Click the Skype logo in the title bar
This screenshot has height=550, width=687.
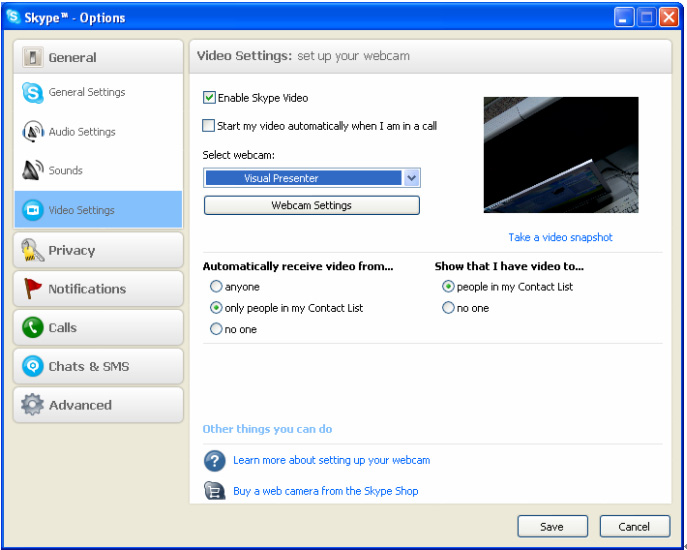click(14, 17)
